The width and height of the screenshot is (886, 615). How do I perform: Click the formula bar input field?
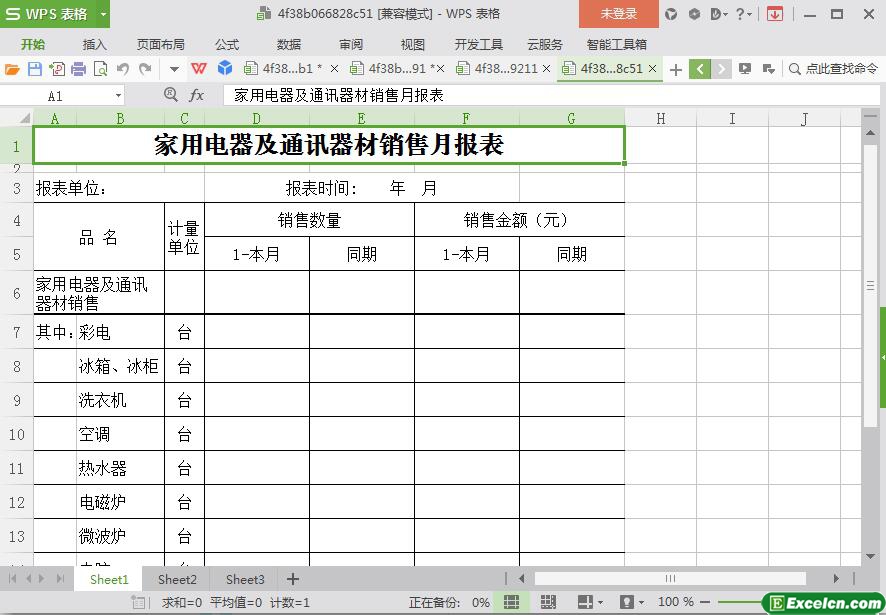[x=540, y=95]
